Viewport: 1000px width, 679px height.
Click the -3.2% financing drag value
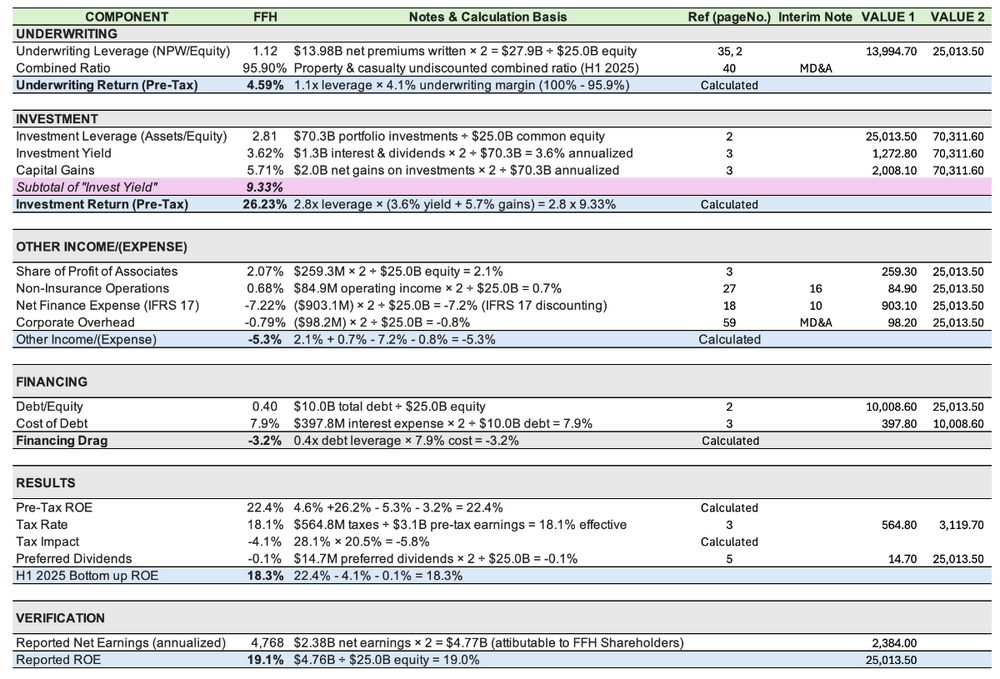point(265,441)
